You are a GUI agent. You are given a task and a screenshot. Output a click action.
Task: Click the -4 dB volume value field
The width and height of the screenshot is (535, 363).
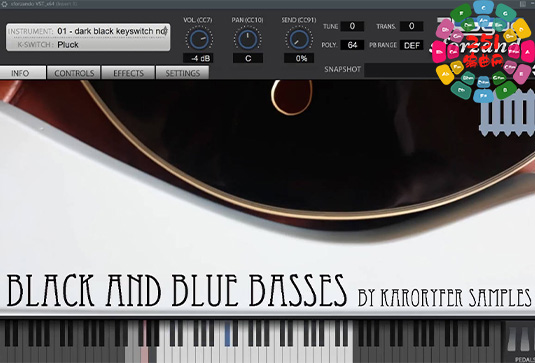pos(199,58)
